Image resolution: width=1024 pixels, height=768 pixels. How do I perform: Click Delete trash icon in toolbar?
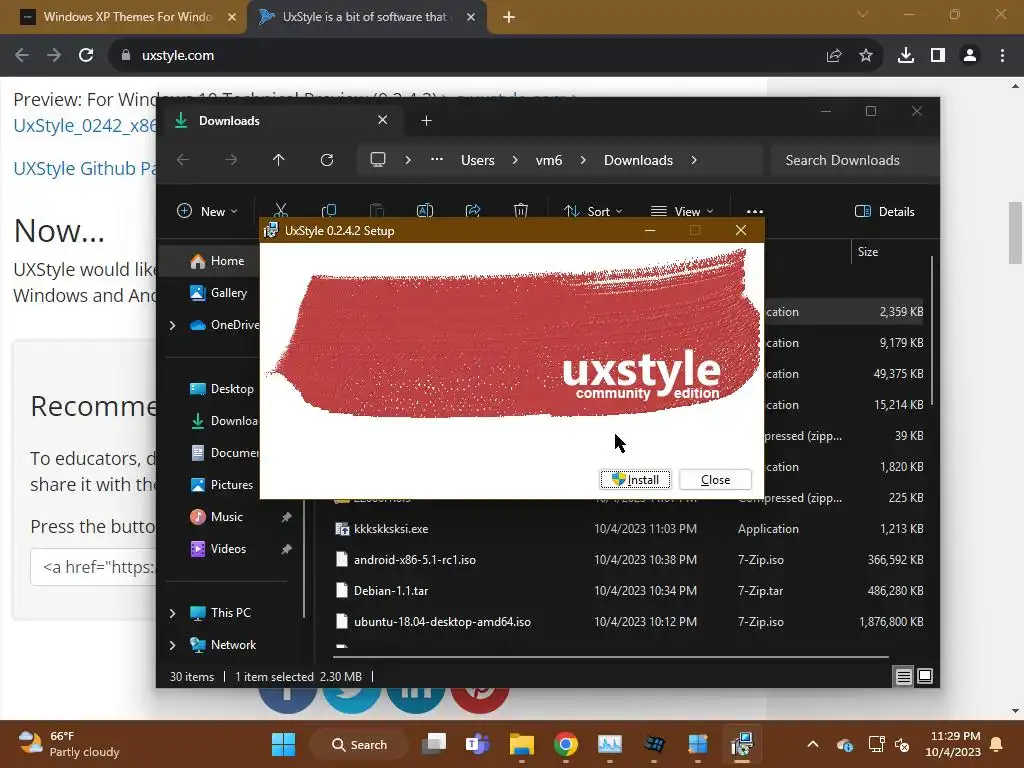(x=520, y=210)
